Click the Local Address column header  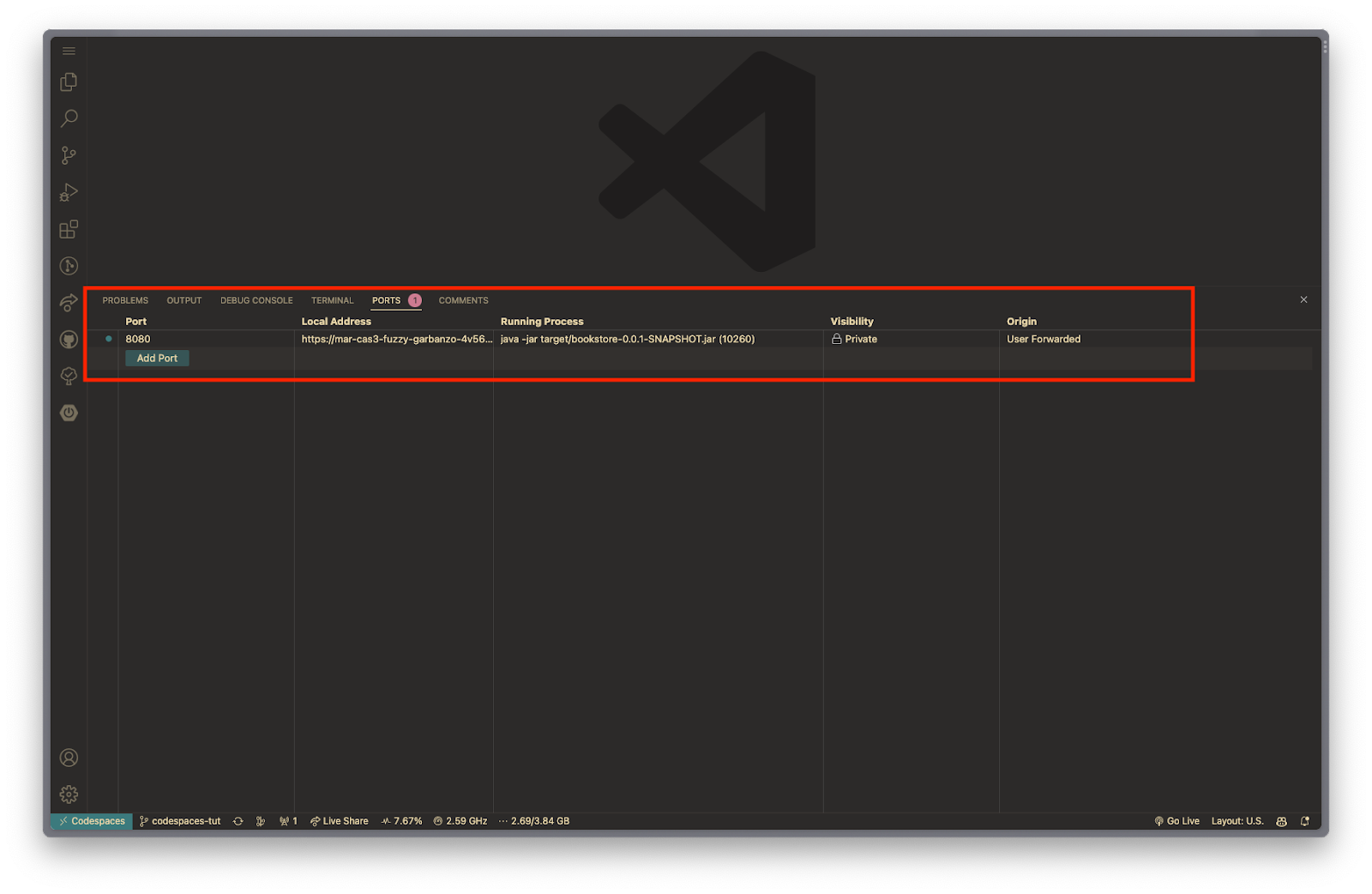pyautogui.click(x=336, y=322)
